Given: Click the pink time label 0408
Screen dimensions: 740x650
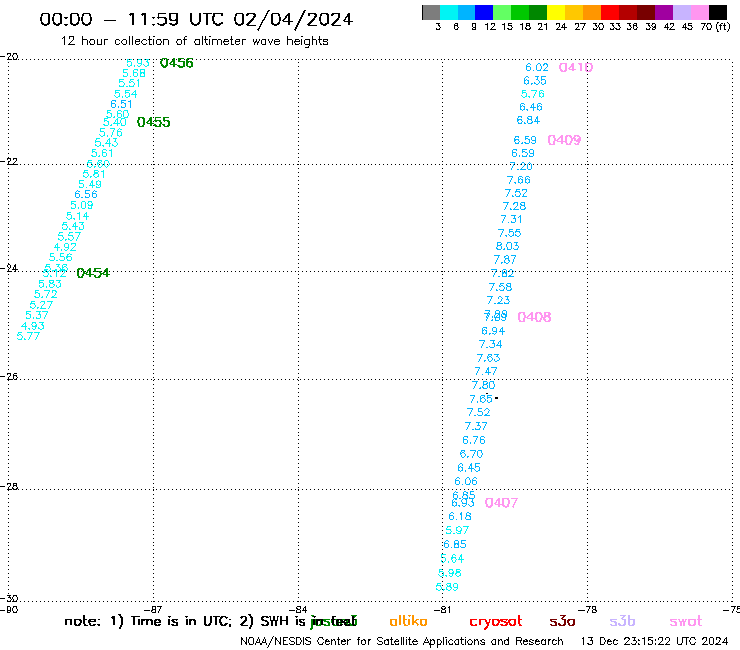Looking at the screenshot, I should coord(534,317).
